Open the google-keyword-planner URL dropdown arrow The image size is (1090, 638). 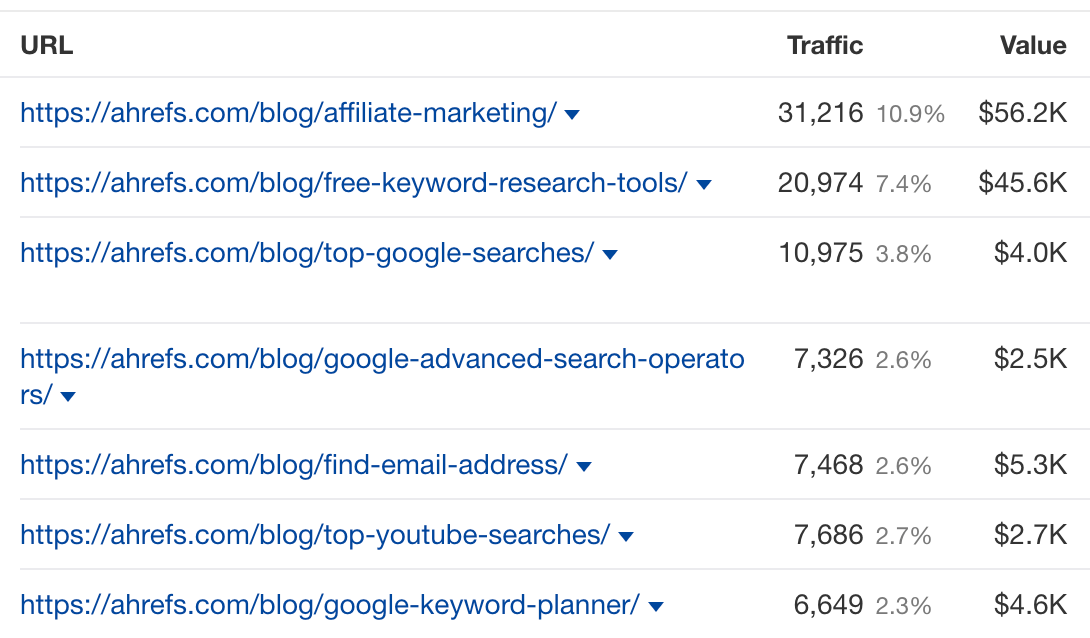(656, 607)
